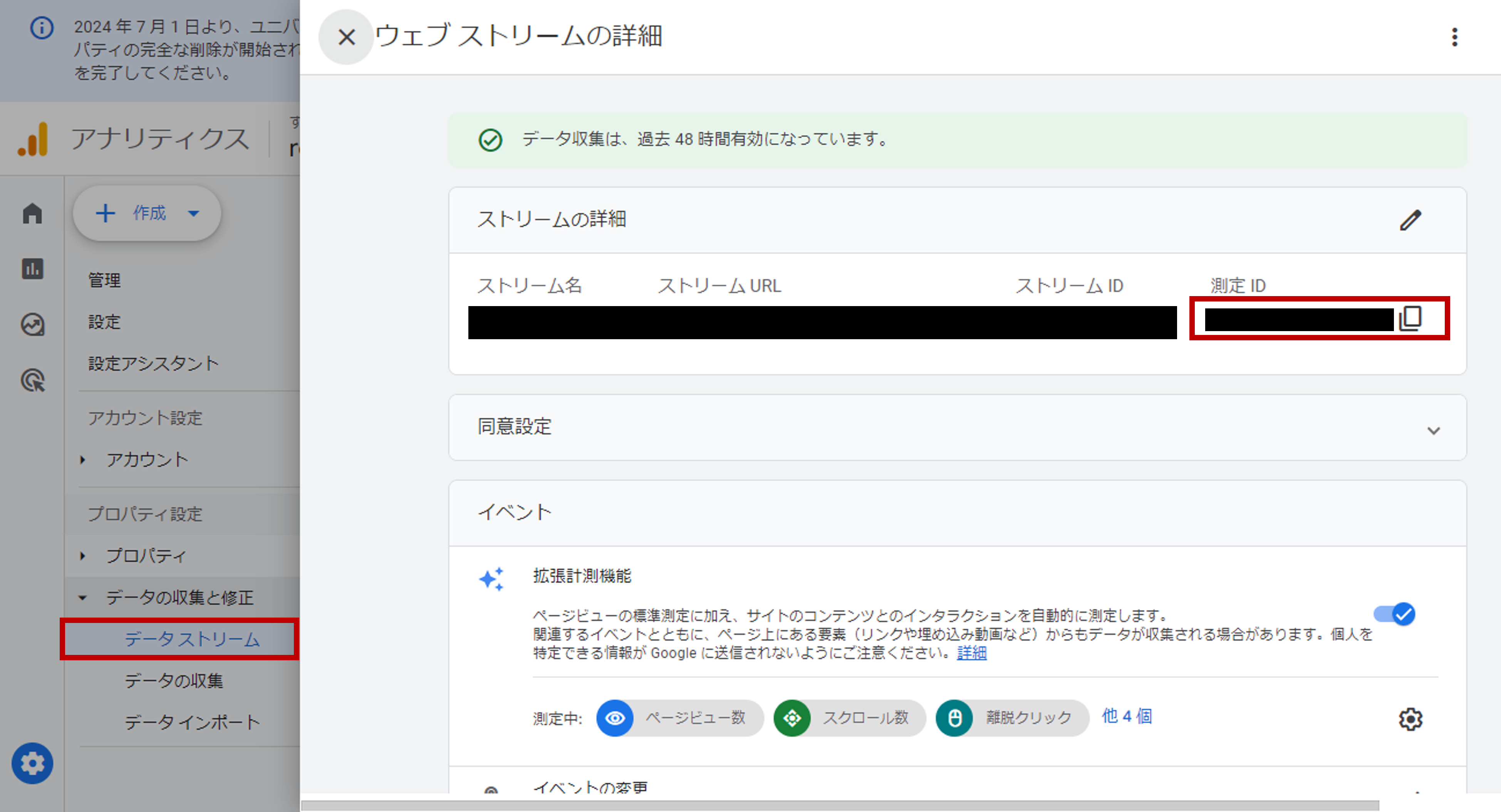Image resolution: width=1501 pixels, height=812 pixels.
Task: Open the three-dot more options menu
Action: (1454, 37)
